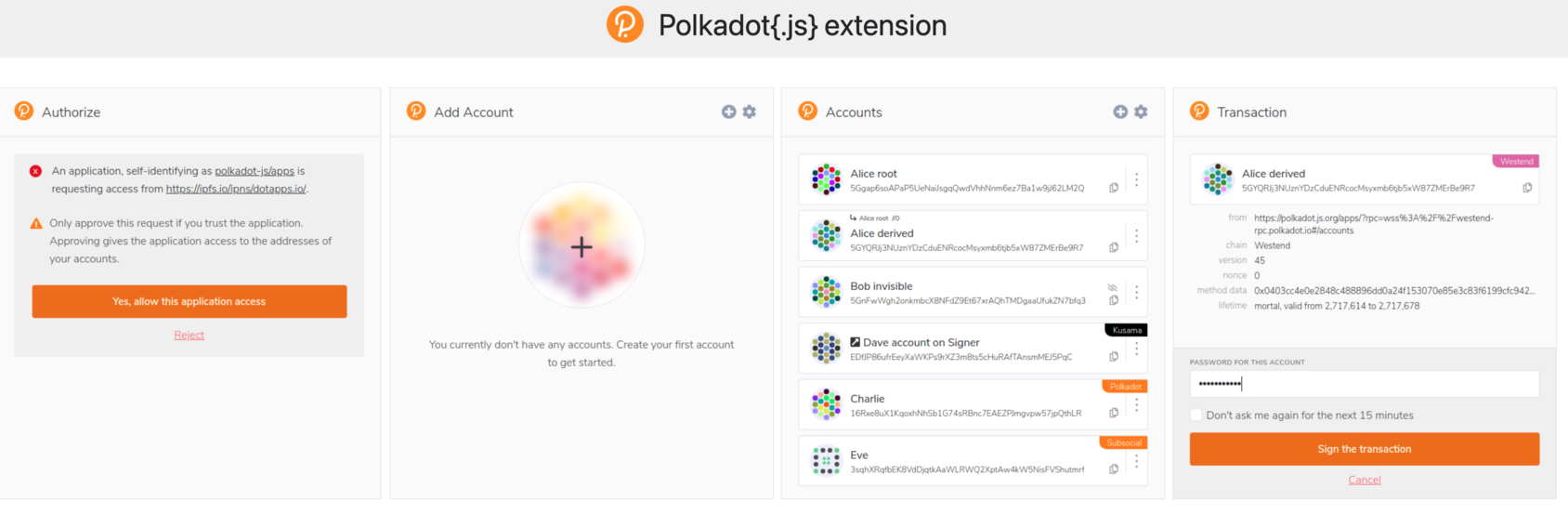This screenshot has width=1568, height=515.
Task: Copy Alice root address icon
Action: tap(1114, 188)
